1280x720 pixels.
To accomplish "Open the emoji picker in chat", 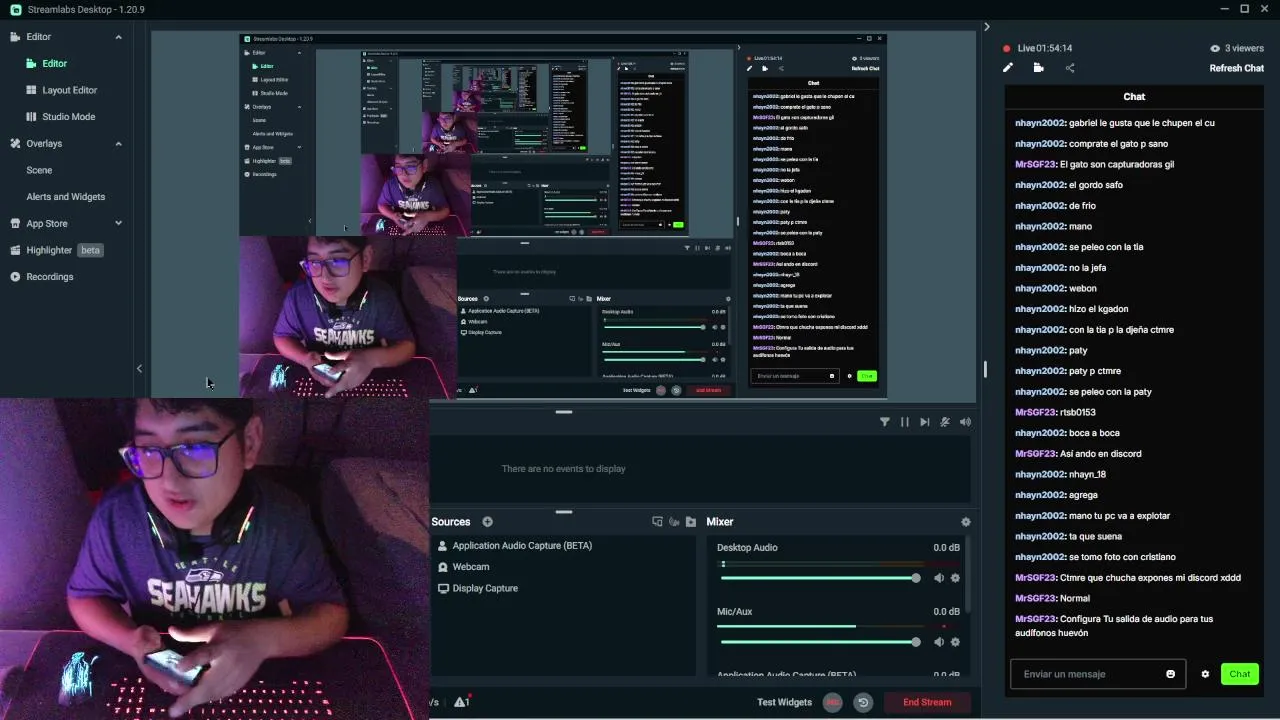I will click(x=1171, y=674).
